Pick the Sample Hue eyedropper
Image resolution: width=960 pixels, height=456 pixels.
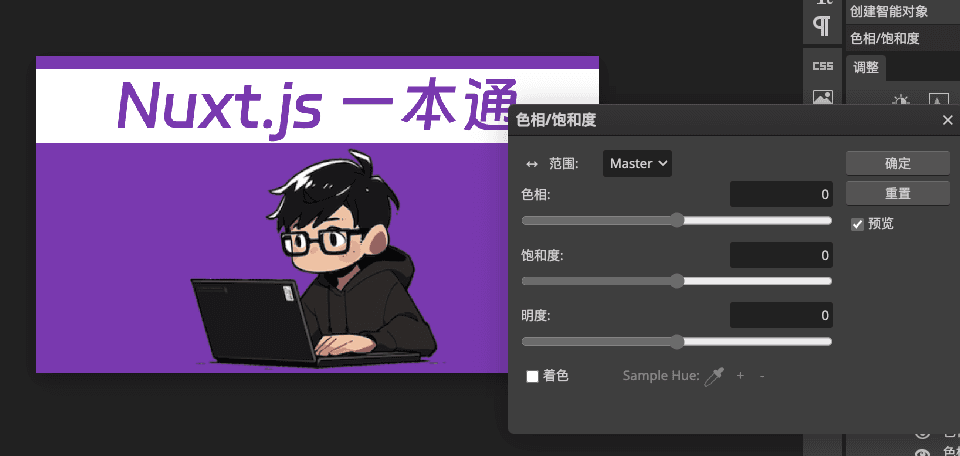[714, 376]
